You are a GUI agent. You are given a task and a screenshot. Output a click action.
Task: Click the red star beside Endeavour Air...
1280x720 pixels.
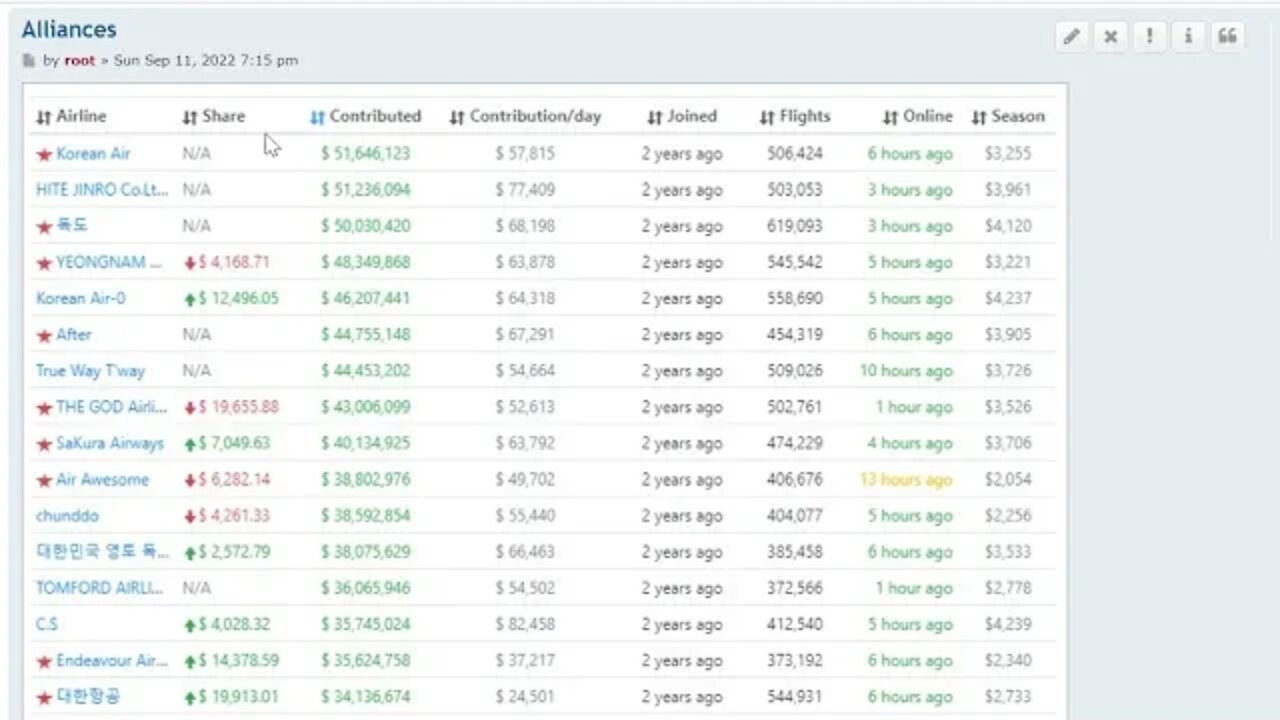44,661
